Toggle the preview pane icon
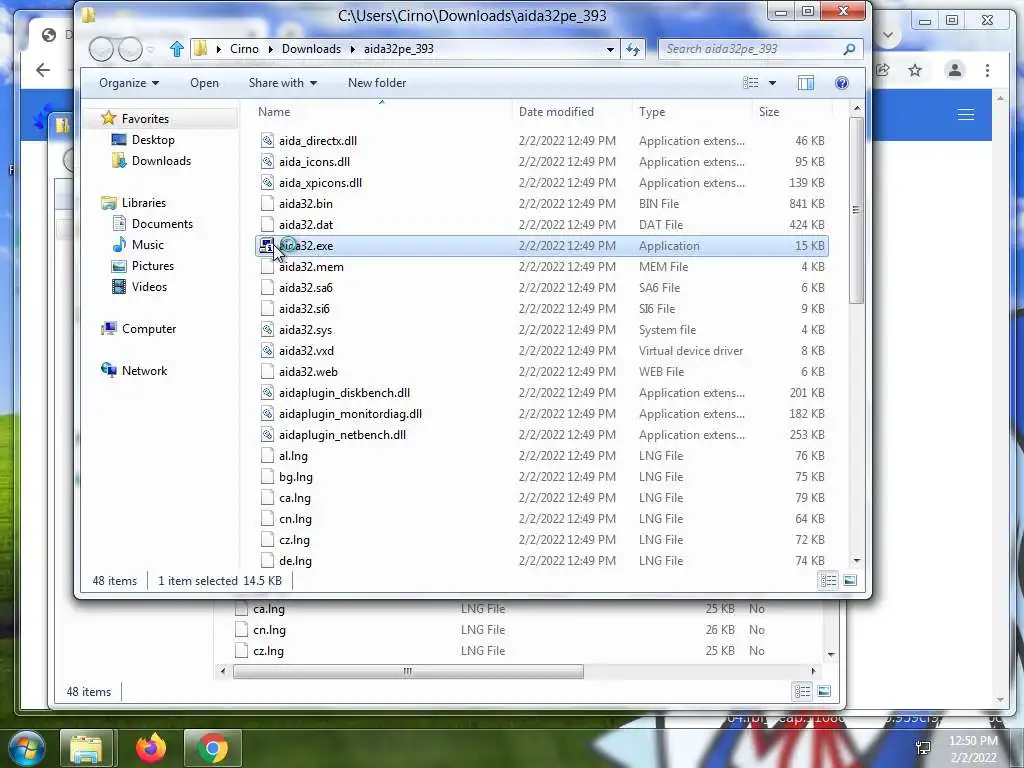 (806, 83)
